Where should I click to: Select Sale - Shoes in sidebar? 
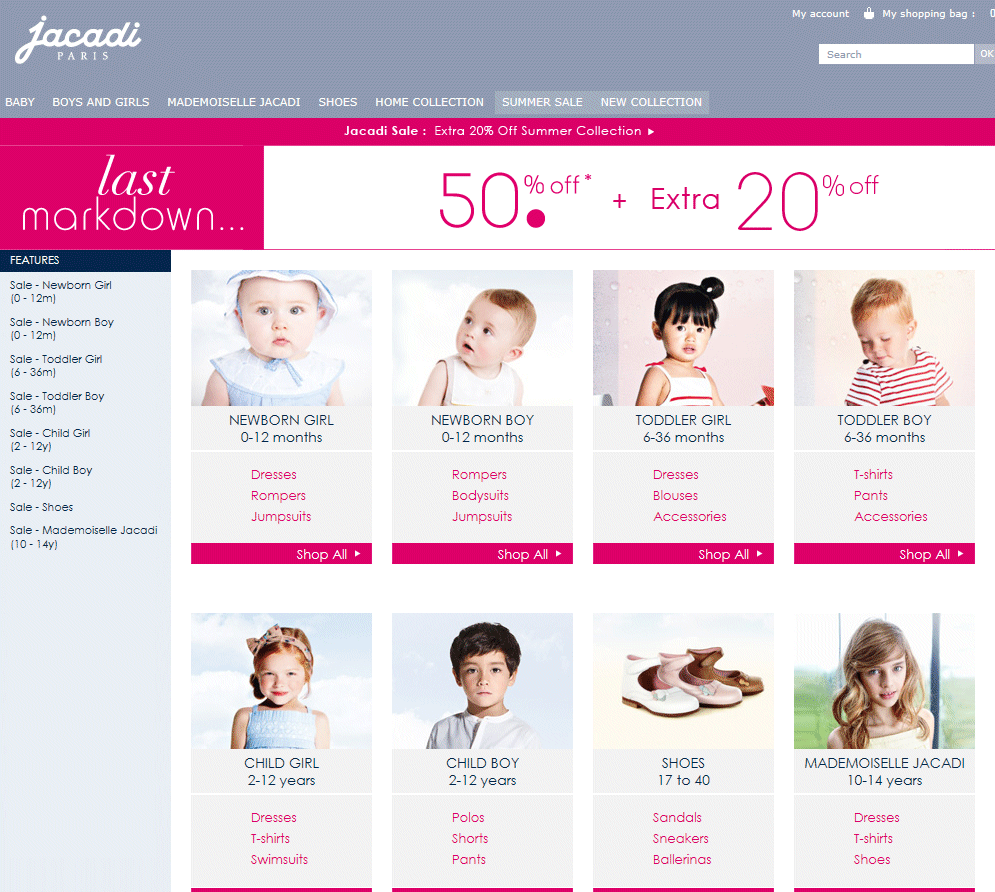coord(41,507)
